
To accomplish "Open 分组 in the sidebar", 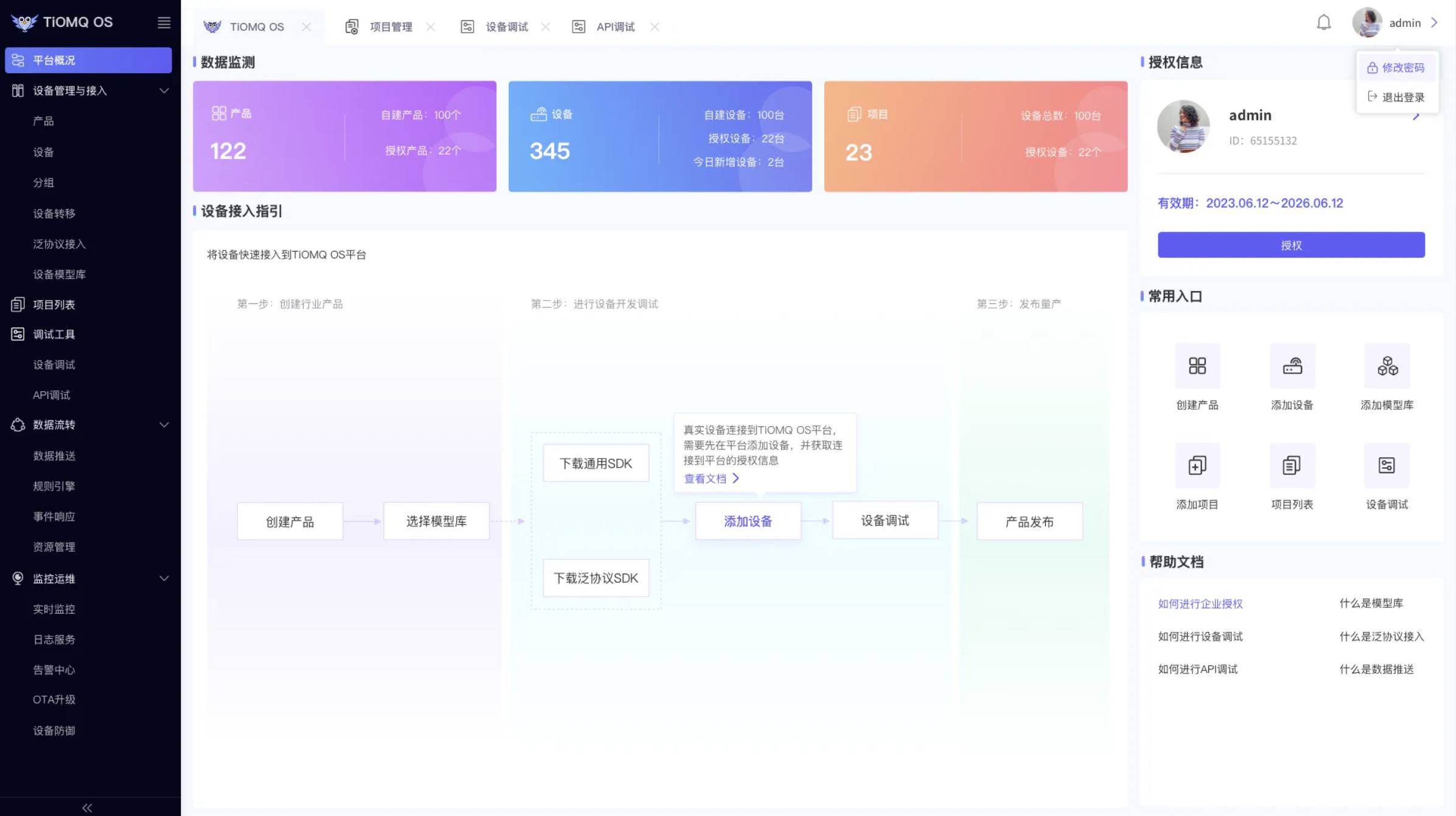I will pyautogui.click(x=43, y=183).
